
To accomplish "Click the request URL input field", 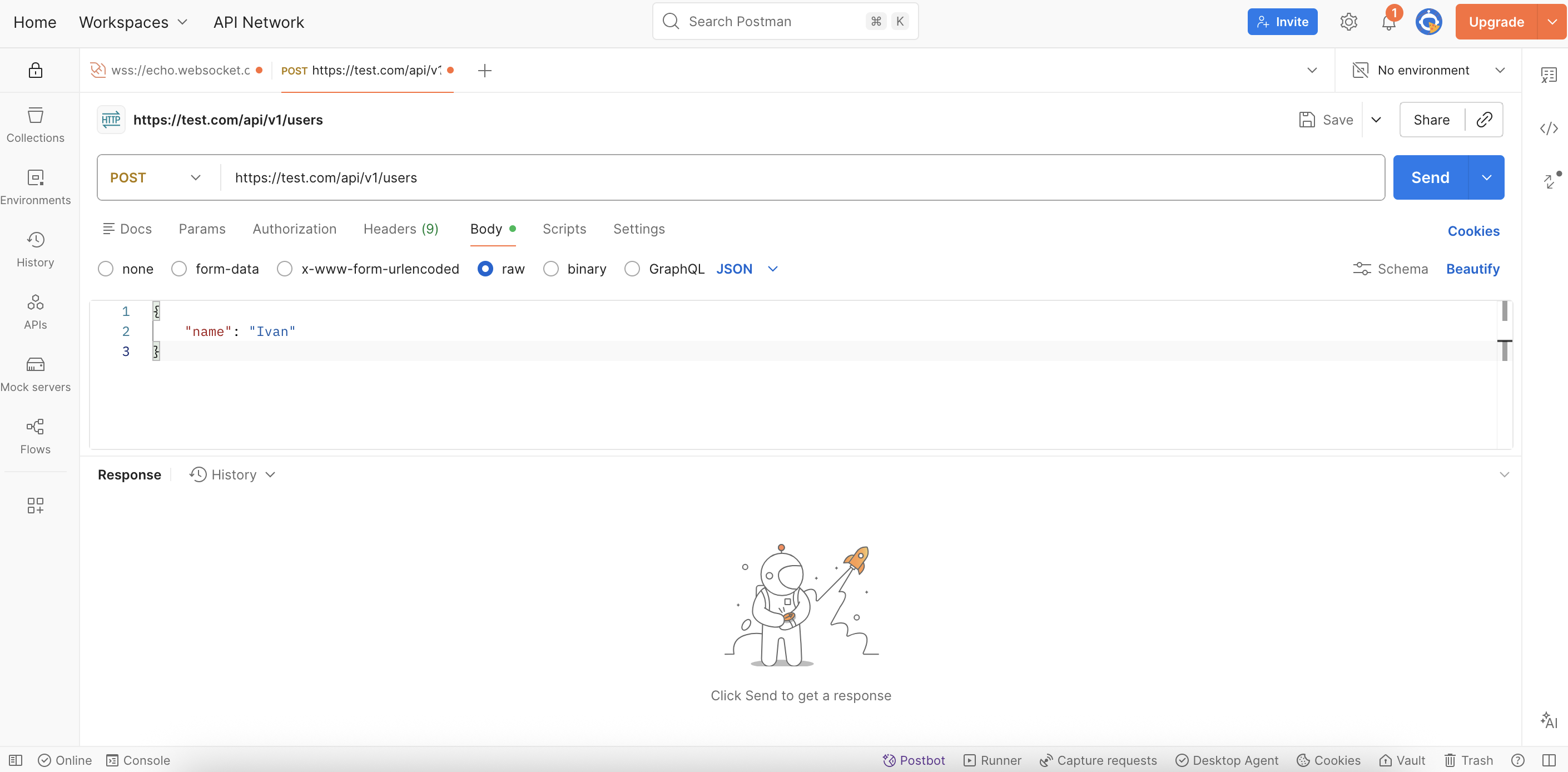I will coord(791,178).
